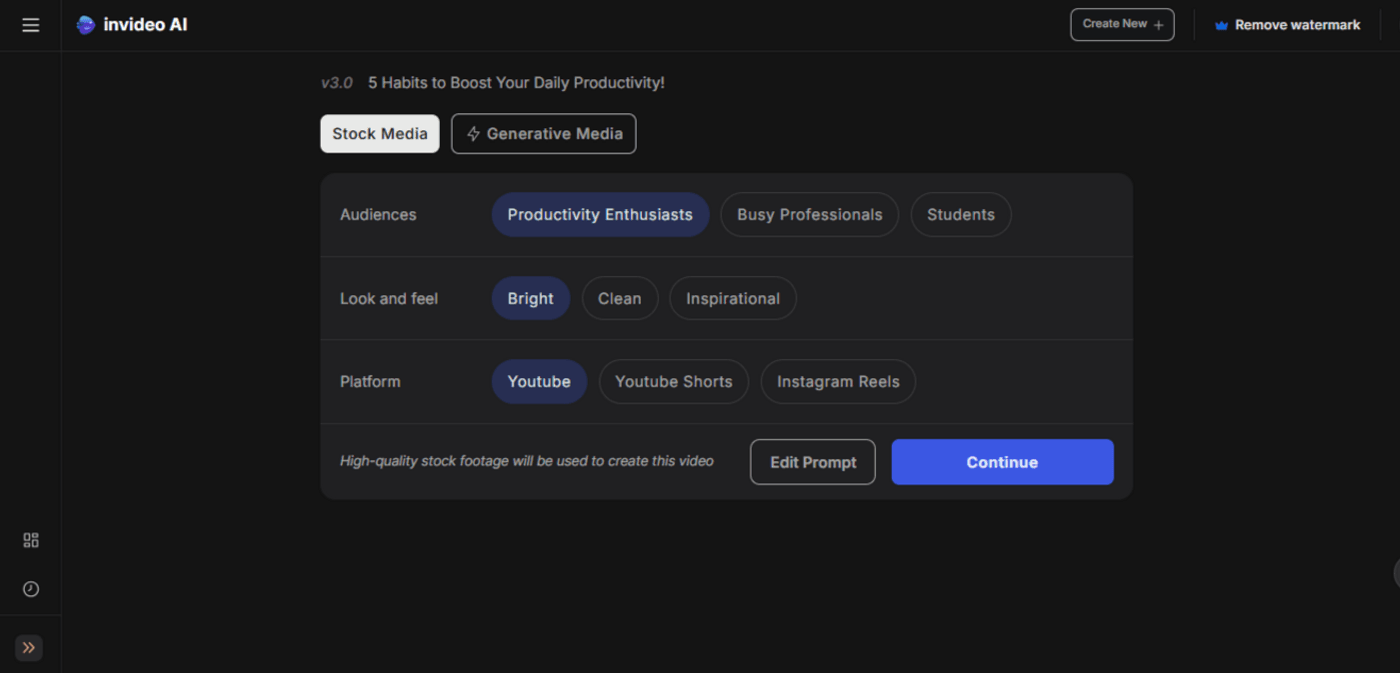Choose the Clean look and feel
The width and height of the screenshot is (1400, 673).
point(619,298)
